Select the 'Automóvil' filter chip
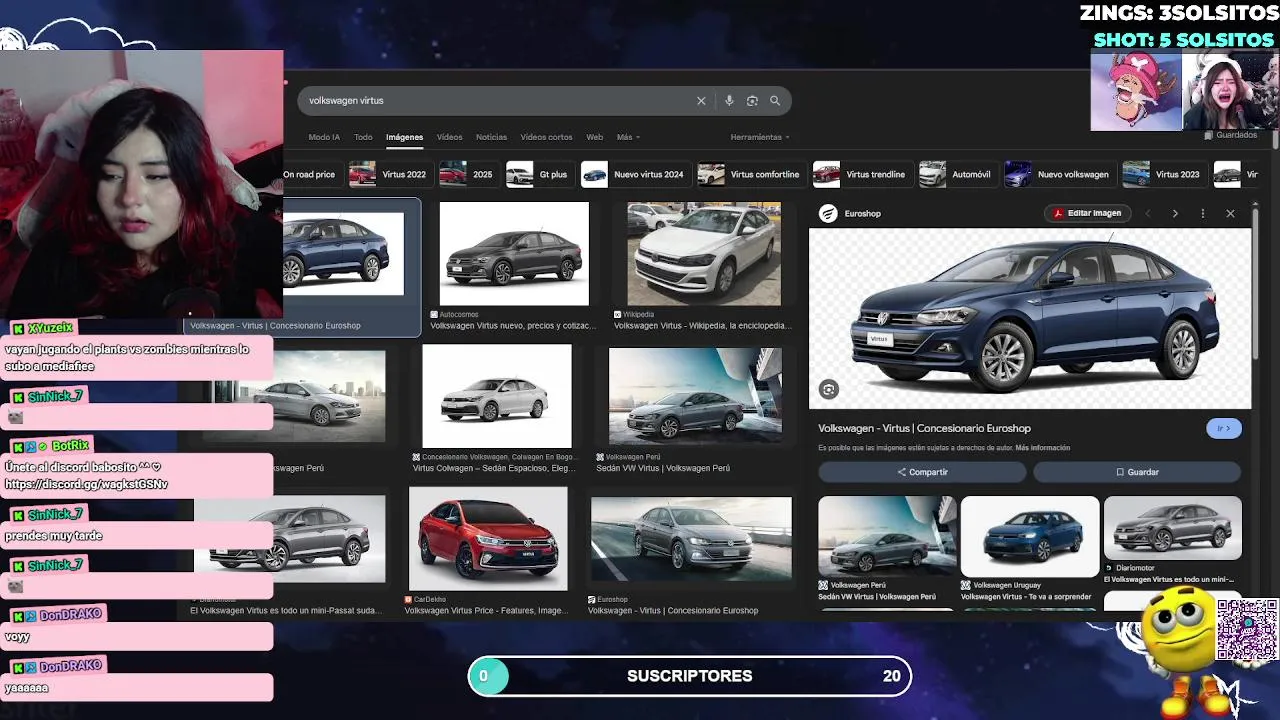Screen dimensions: 1280x720 coord(956,174)
